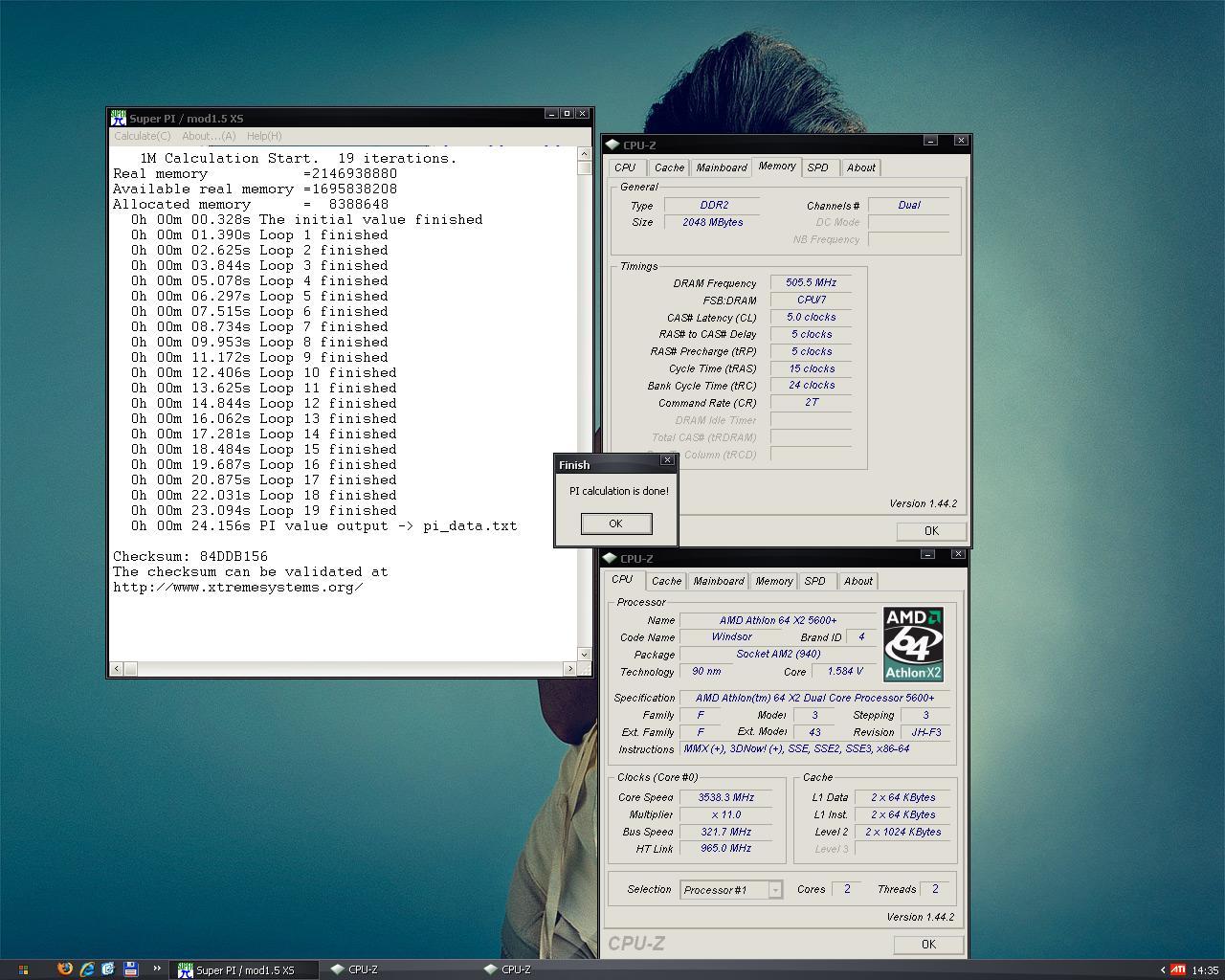Select CPU tab in the lower CPU-Z window
Viewport: 1225px width, 980px height.
pos(622,579)
